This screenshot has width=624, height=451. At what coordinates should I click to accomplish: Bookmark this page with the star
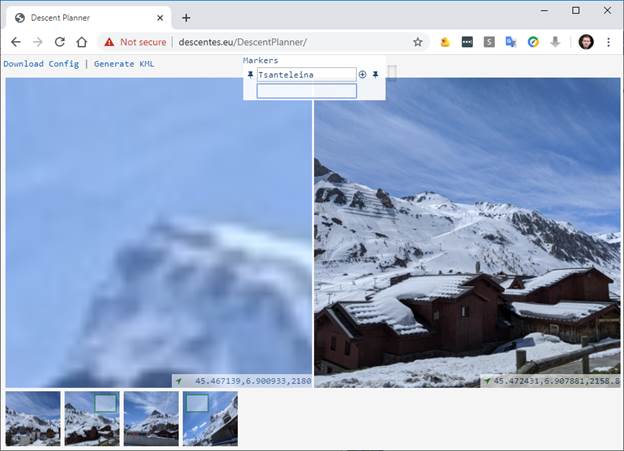[417, 42]
